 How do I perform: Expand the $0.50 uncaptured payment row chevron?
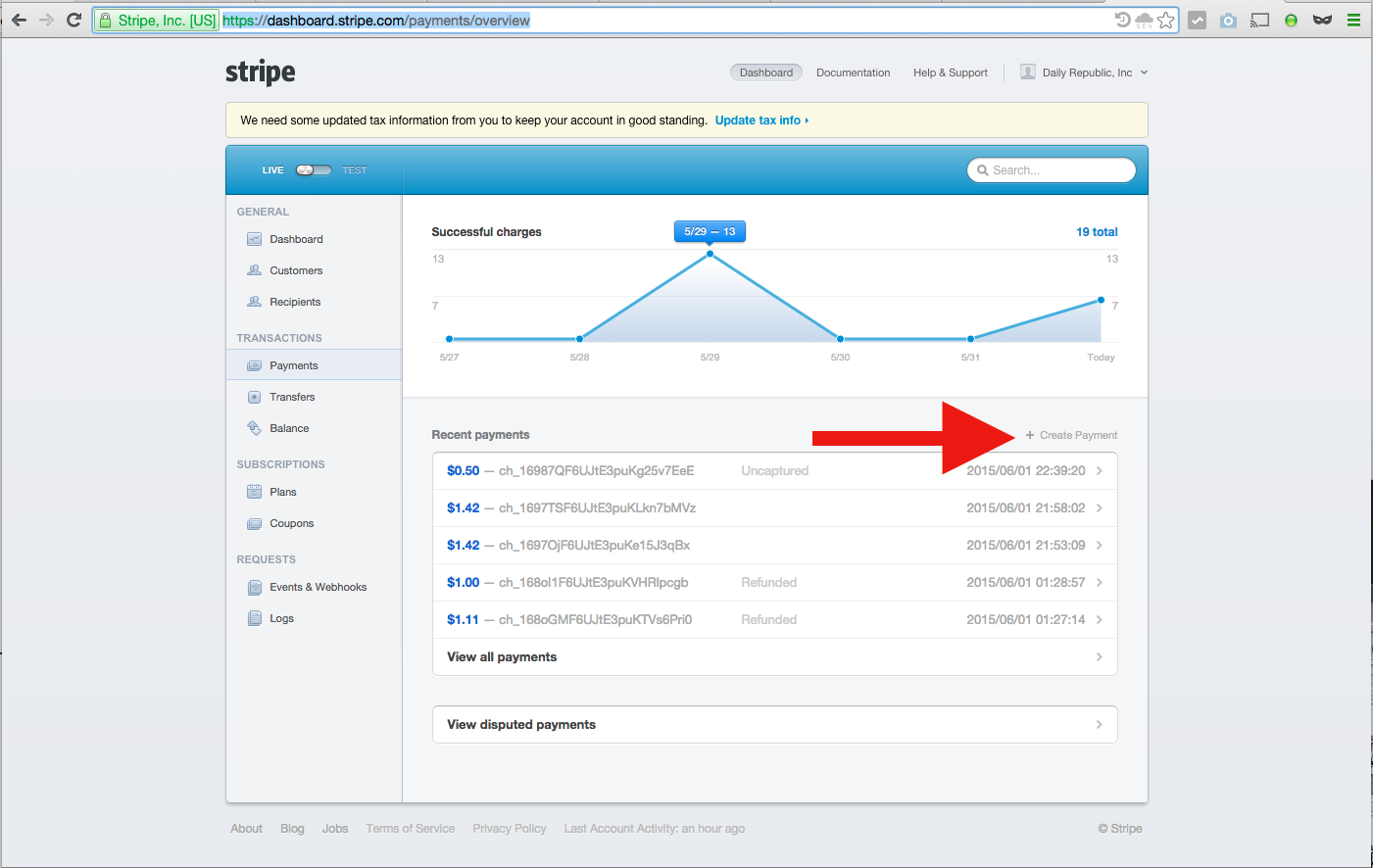1099,471
